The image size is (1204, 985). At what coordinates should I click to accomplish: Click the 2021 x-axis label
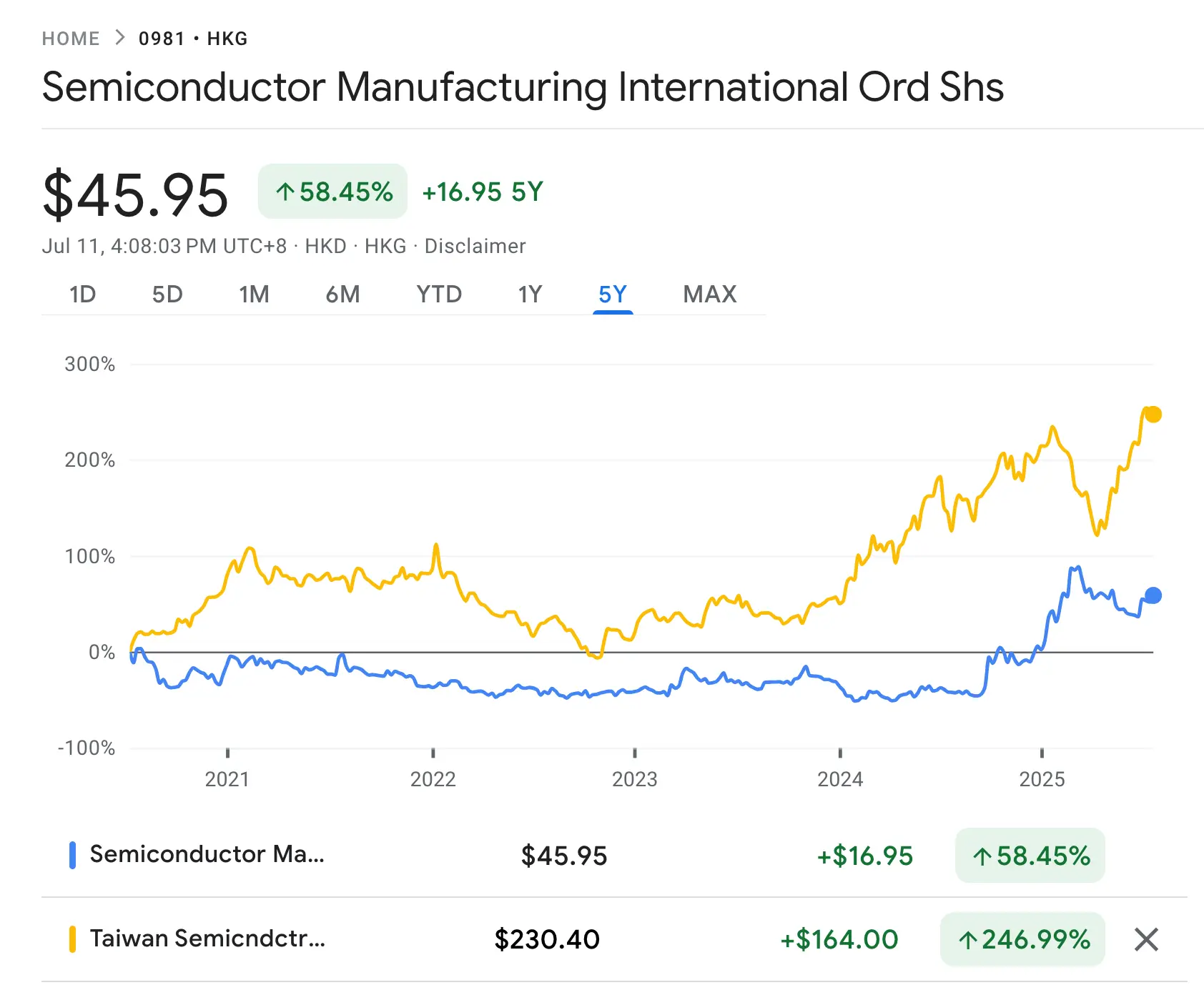point(227,779)
